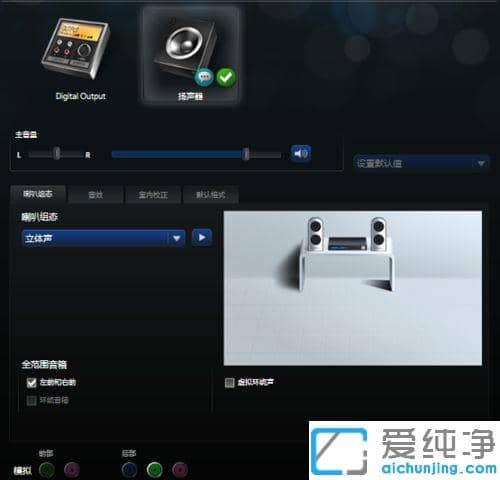Click the 后部 jack group label
The image size is (500, 480).
pos(129,453)
